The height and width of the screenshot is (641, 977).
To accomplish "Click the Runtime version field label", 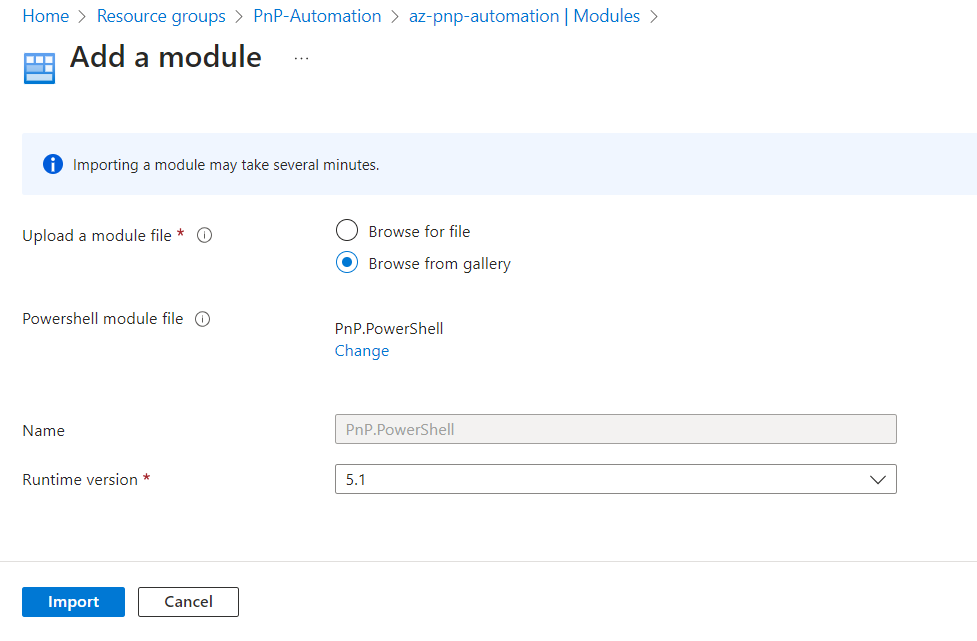I will click(80, 480).
